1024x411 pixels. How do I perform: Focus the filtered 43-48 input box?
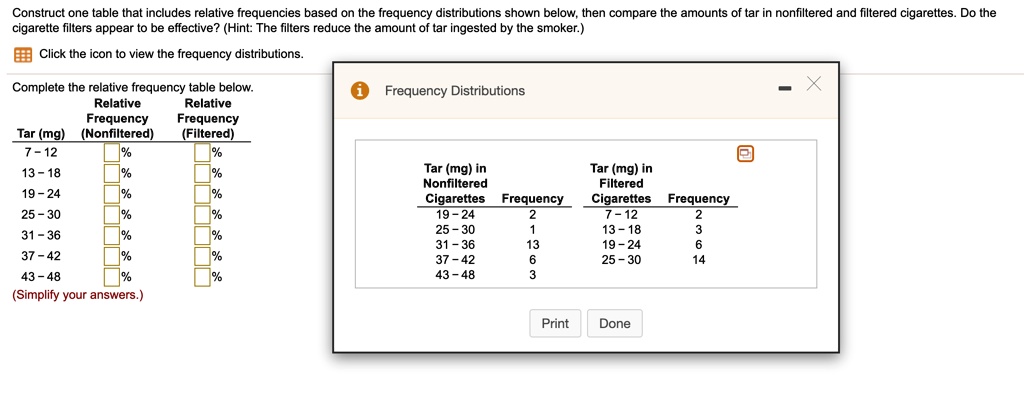coord(202,276)
